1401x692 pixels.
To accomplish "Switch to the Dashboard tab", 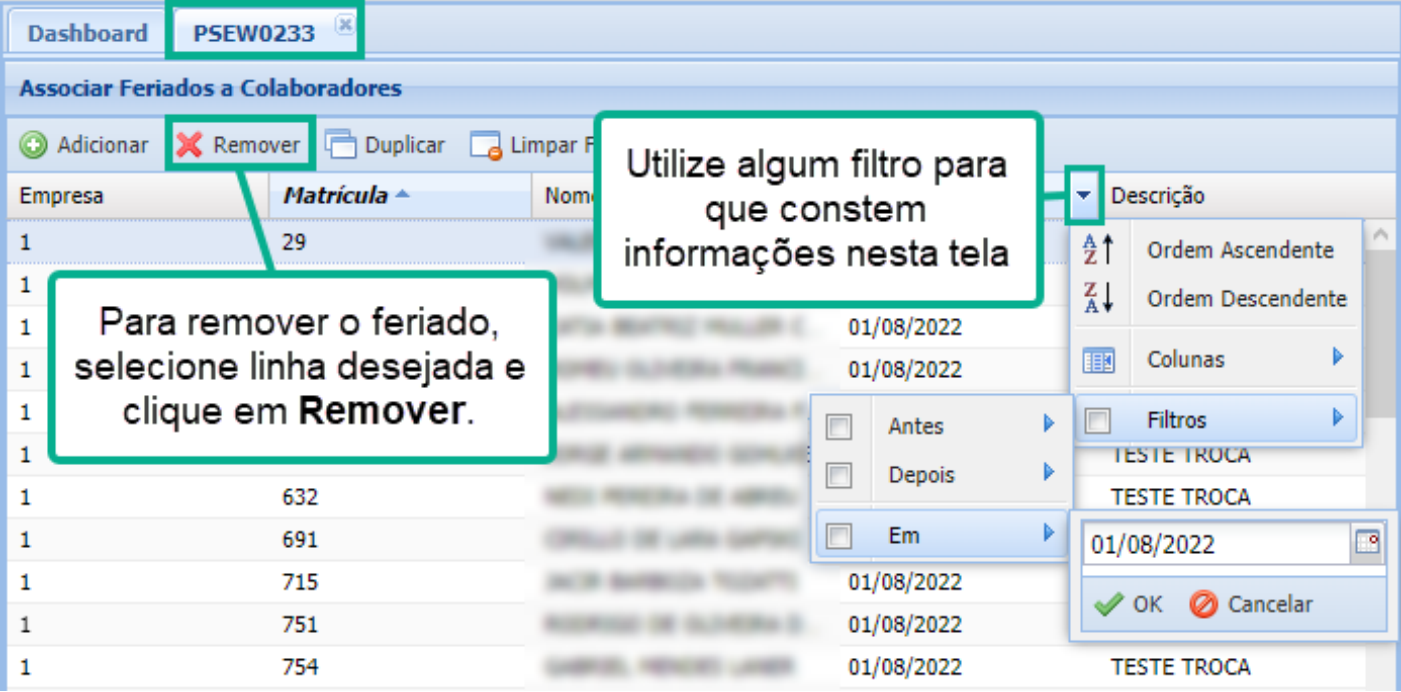I will (x=87, y=33).
